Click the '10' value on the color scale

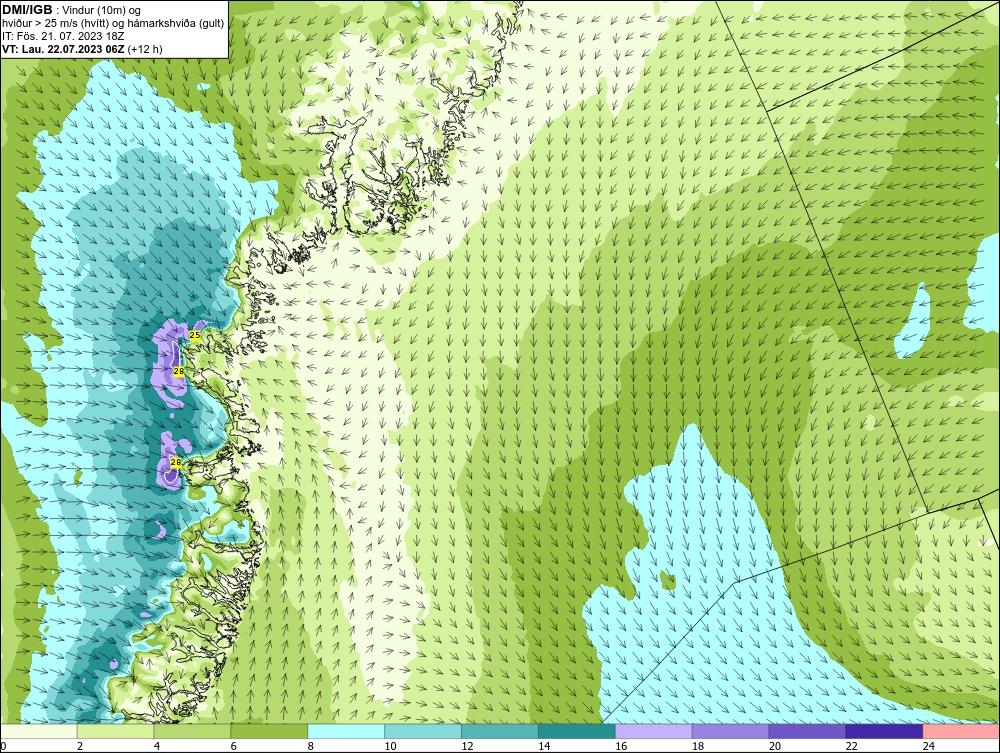point(390,746)
